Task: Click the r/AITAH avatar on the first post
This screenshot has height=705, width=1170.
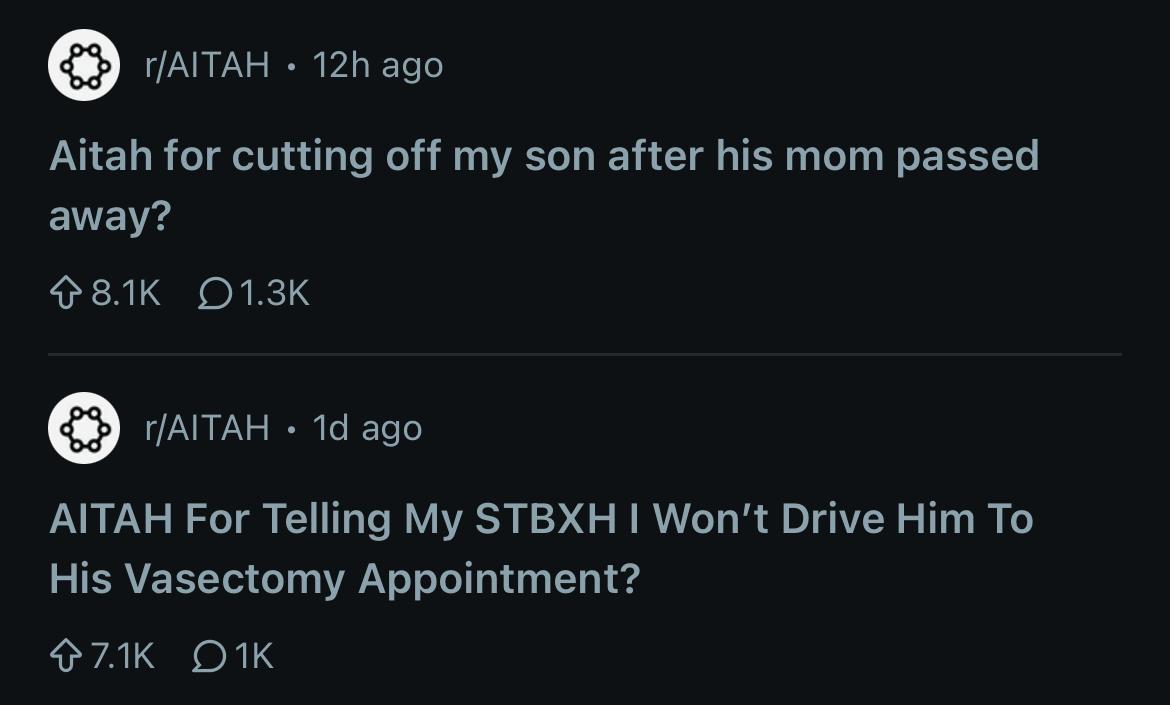Action: click(85, 66)
